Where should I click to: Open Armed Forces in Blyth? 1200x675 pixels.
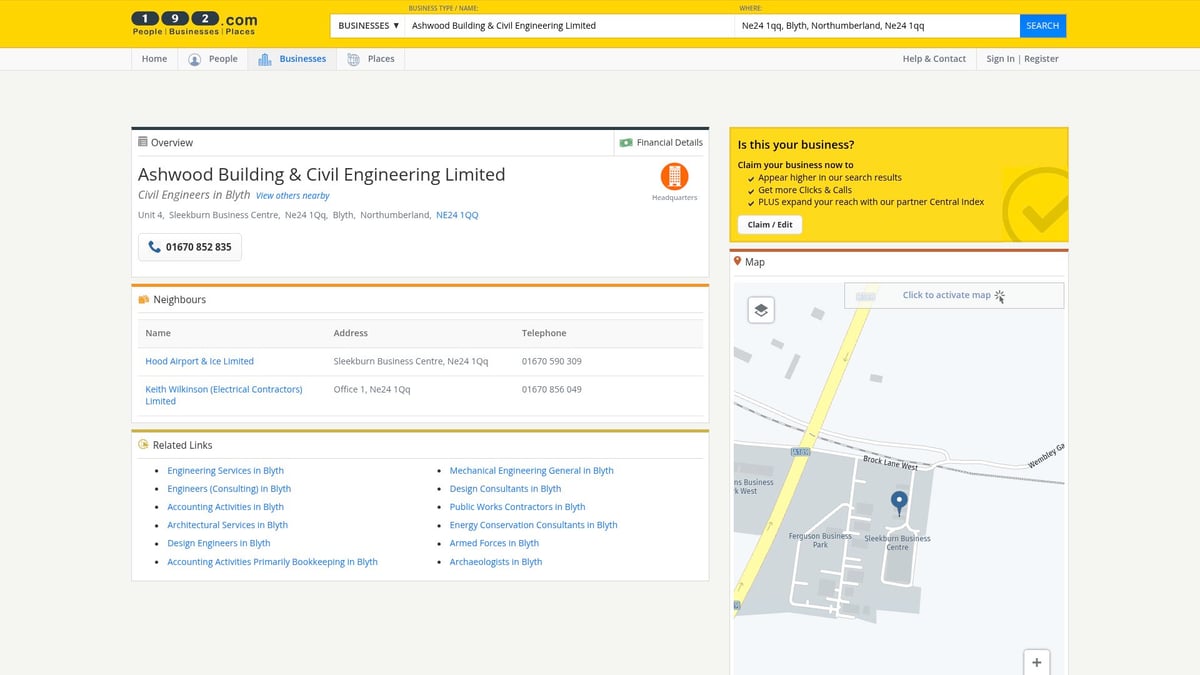pos(494,543)
